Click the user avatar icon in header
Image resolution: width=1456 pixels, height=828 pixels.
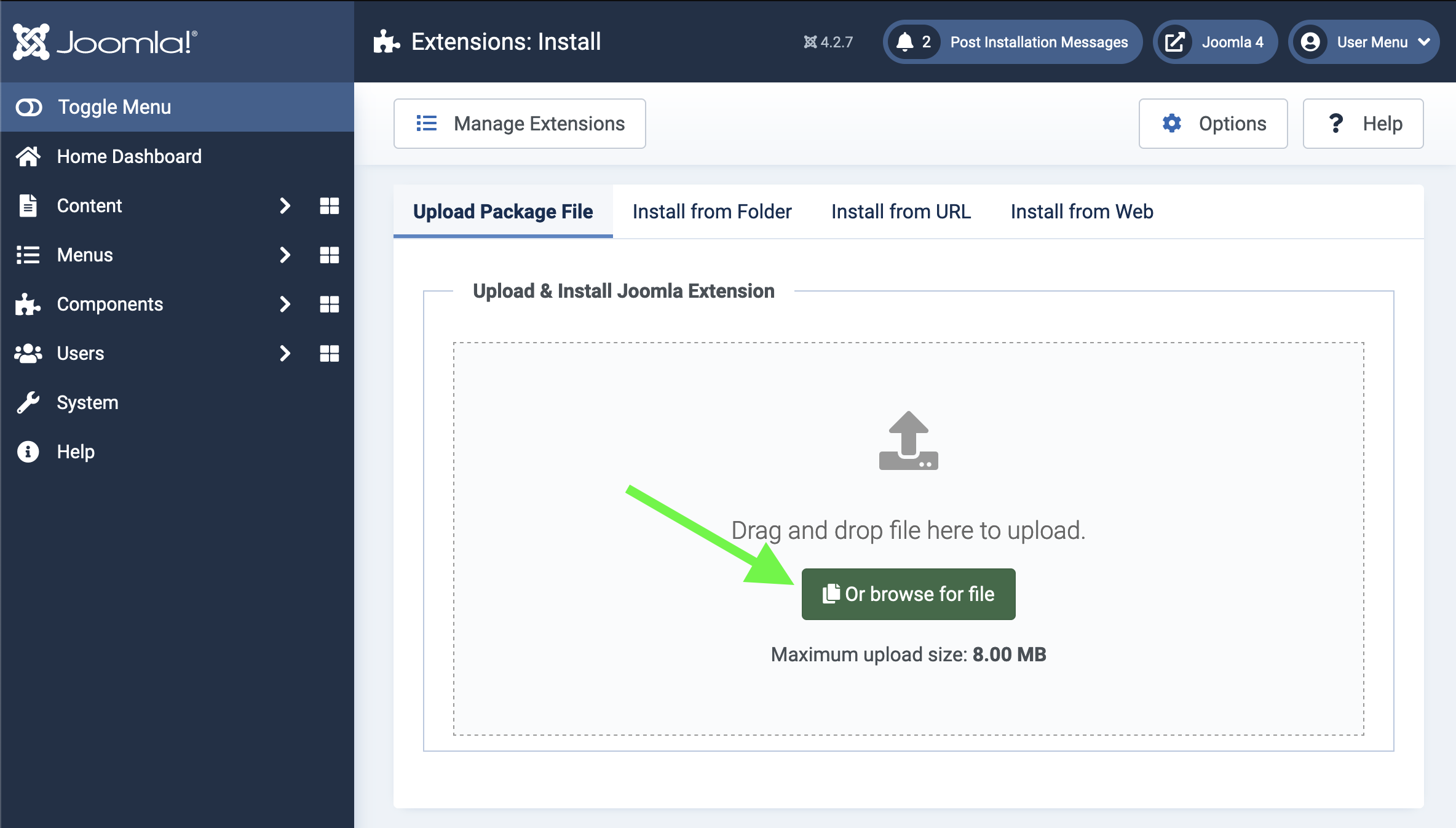[x=1310, y=42]
